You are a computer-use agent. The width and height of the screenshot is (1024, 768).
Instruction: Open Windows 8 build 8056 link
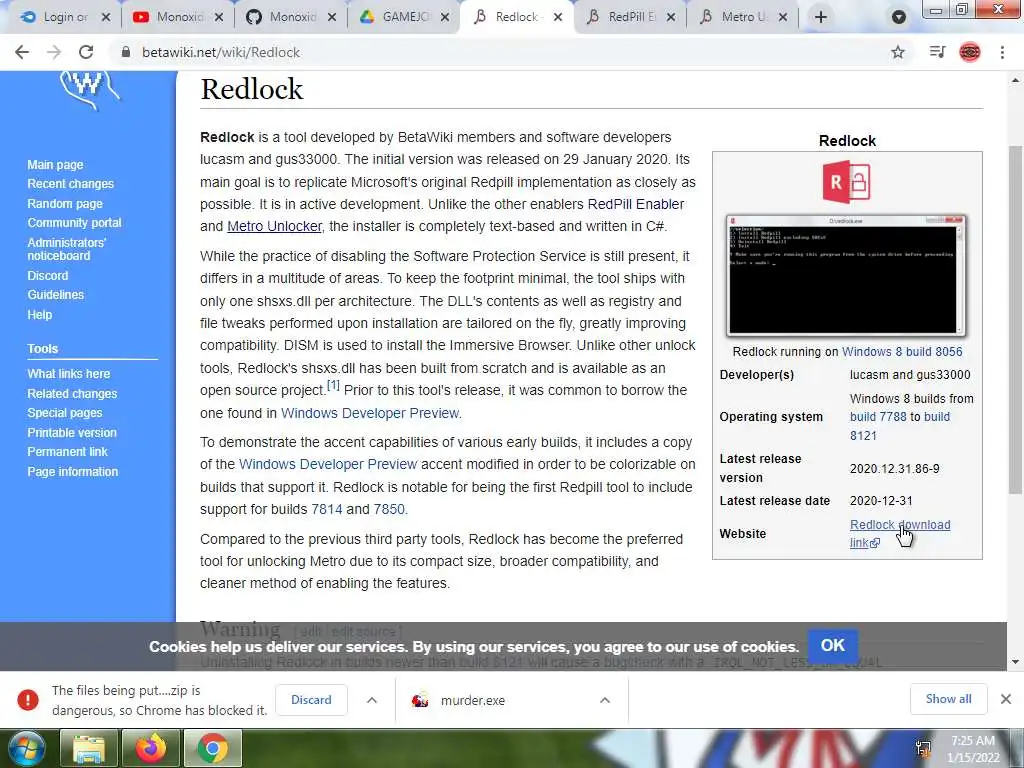pos(902,351)
